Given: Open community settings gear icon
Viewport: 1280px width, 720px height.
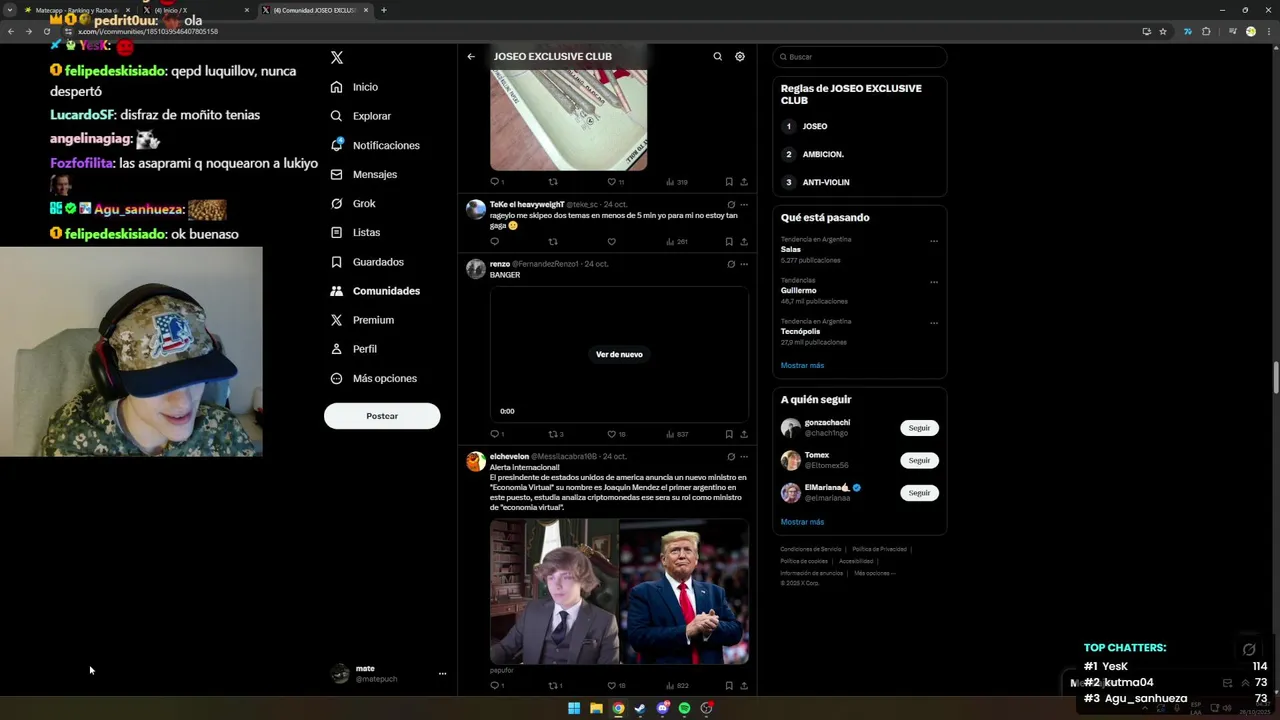Looking at the screenshot, I should 740,57.
